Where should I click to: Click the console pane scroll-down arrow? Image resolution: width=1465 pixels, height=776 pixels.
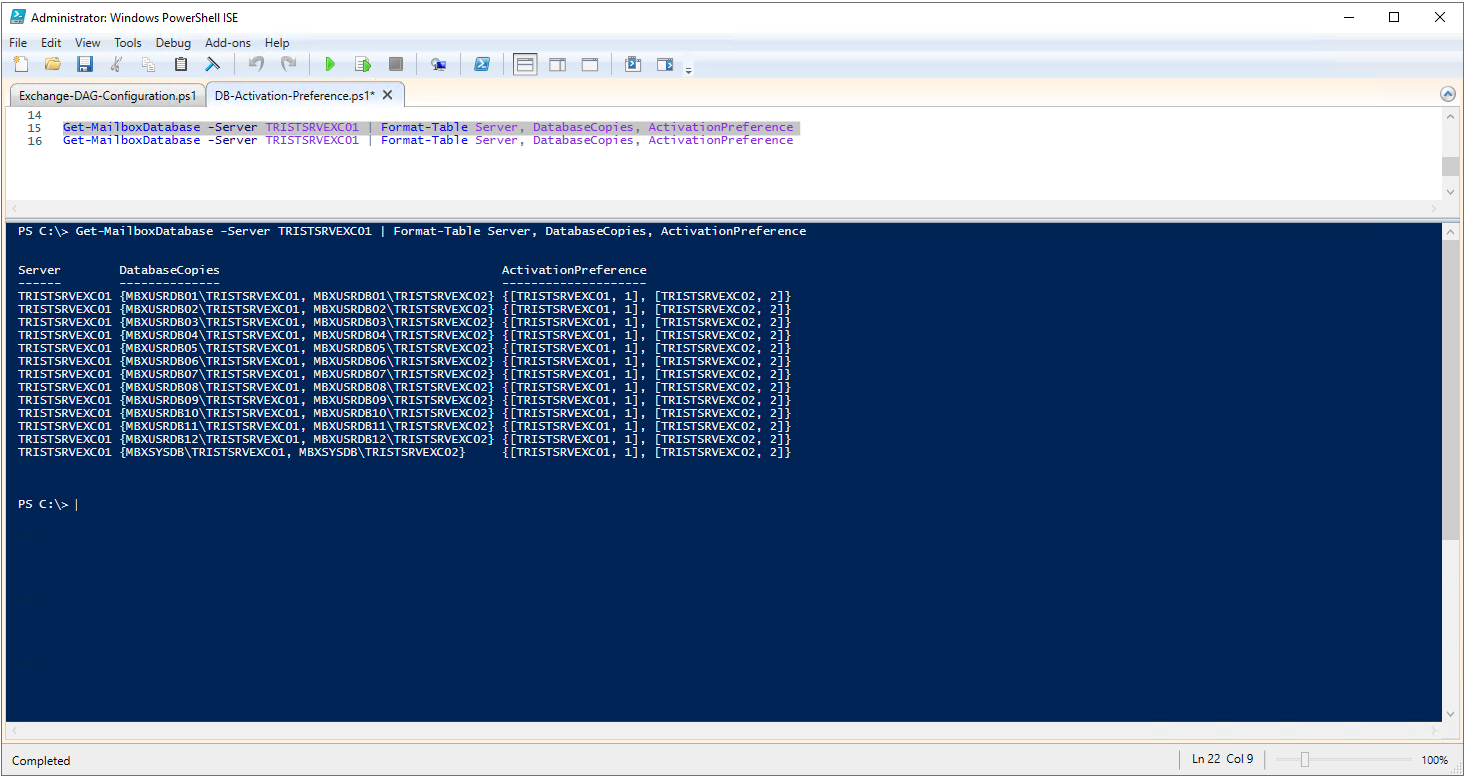[x=1450, y=713]
